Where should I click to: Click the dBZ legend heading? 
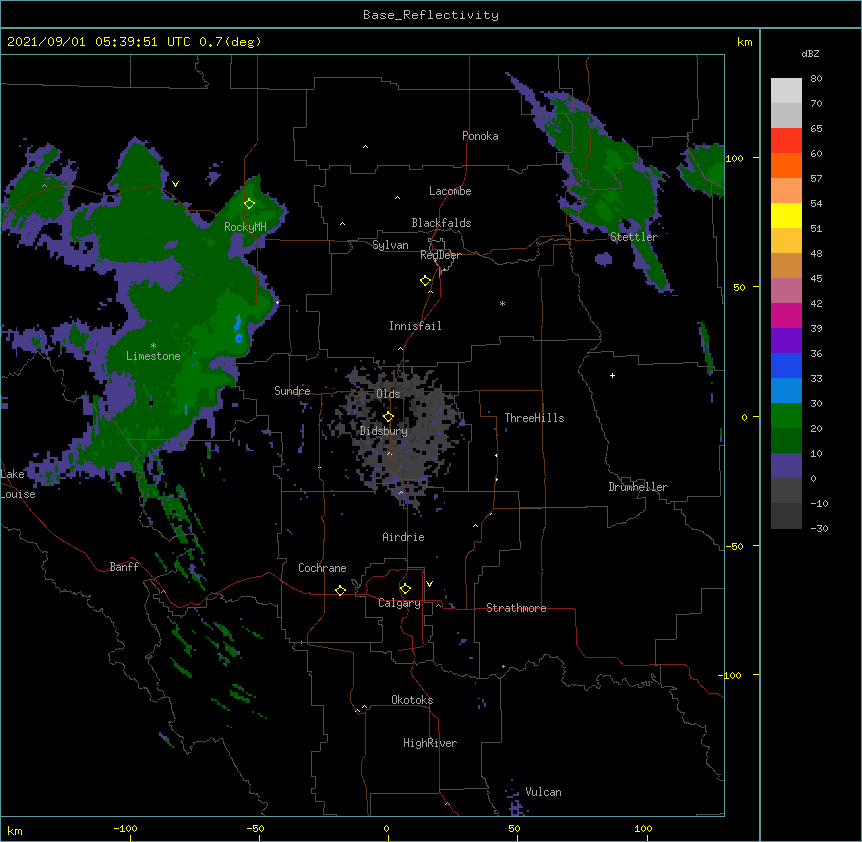[x=810, y=53]
